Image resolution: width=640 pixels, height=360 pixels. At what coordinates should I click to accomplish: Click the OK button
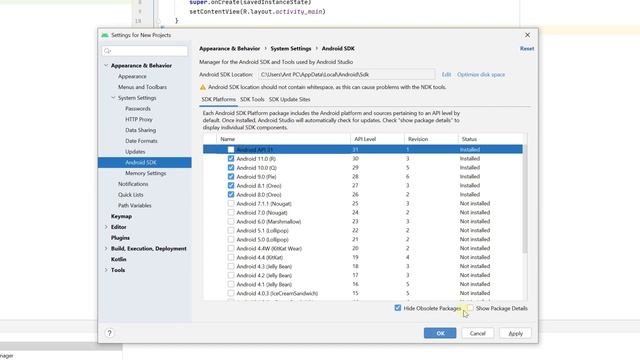(440, 333)
